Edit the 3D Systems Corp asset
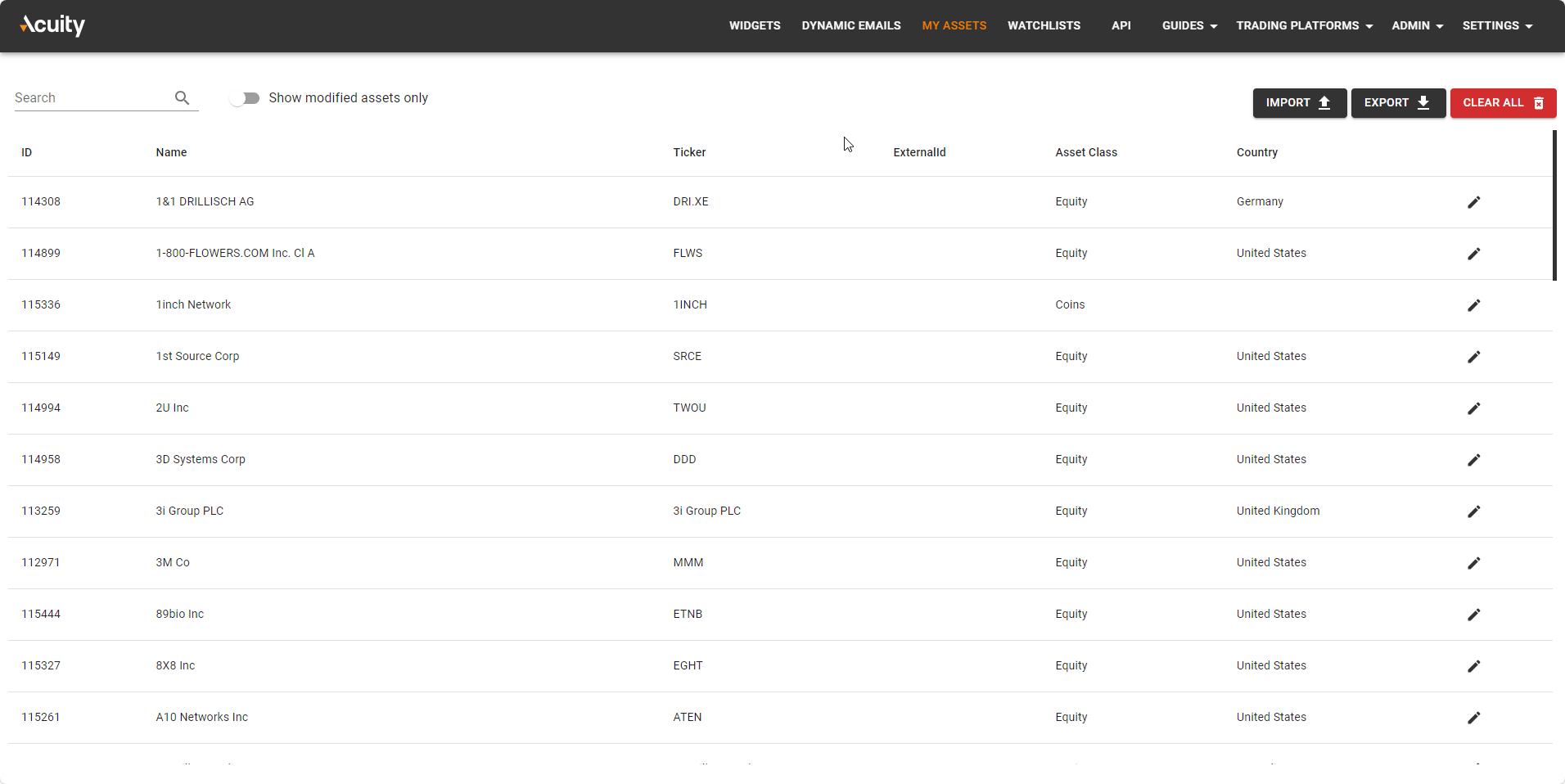This screenshot has height=784, width=1565. point(1473,460)
